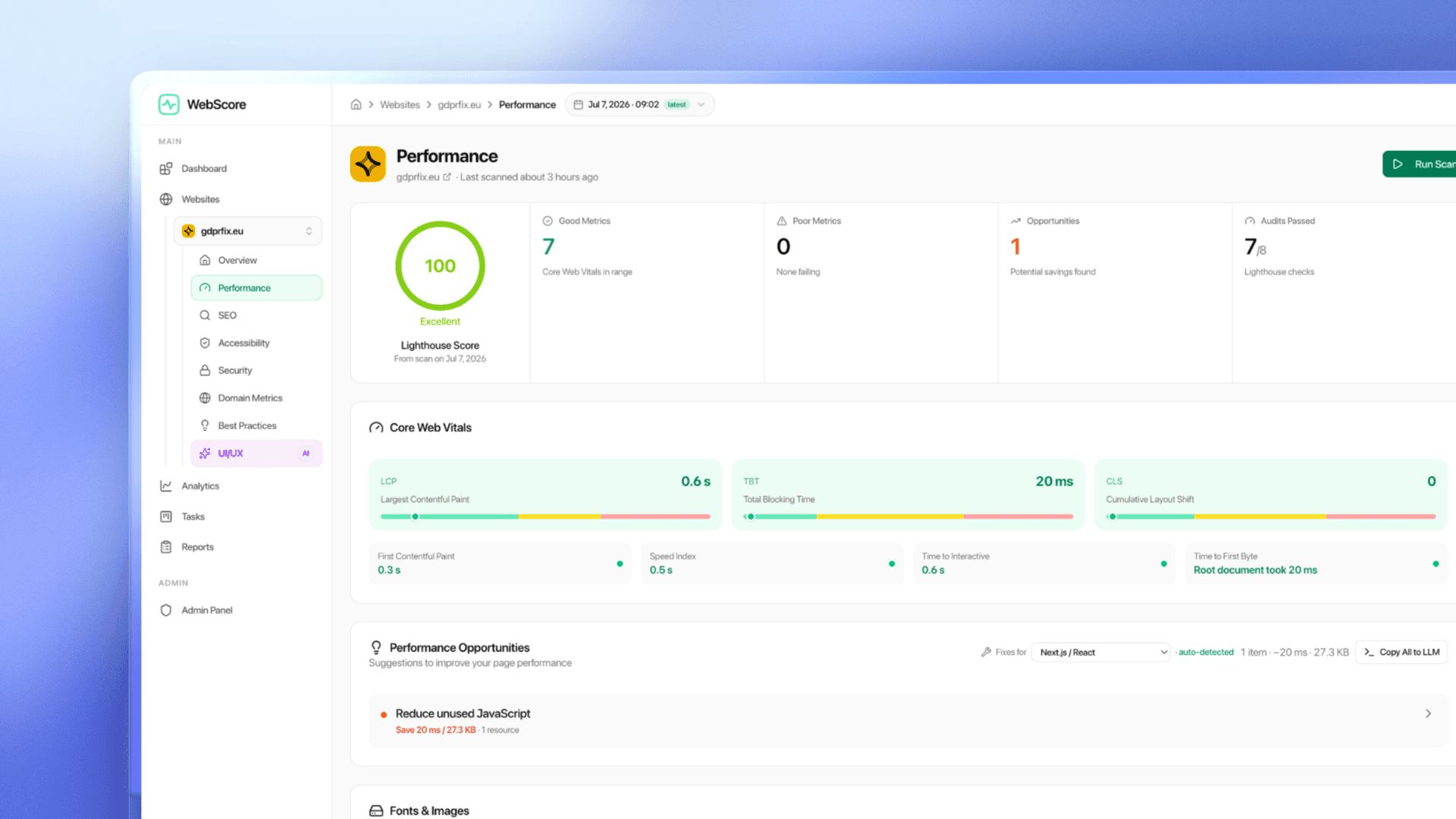
Task: Click the Run Scan button
Action: pyautogui.click(x=1419, y=164)
